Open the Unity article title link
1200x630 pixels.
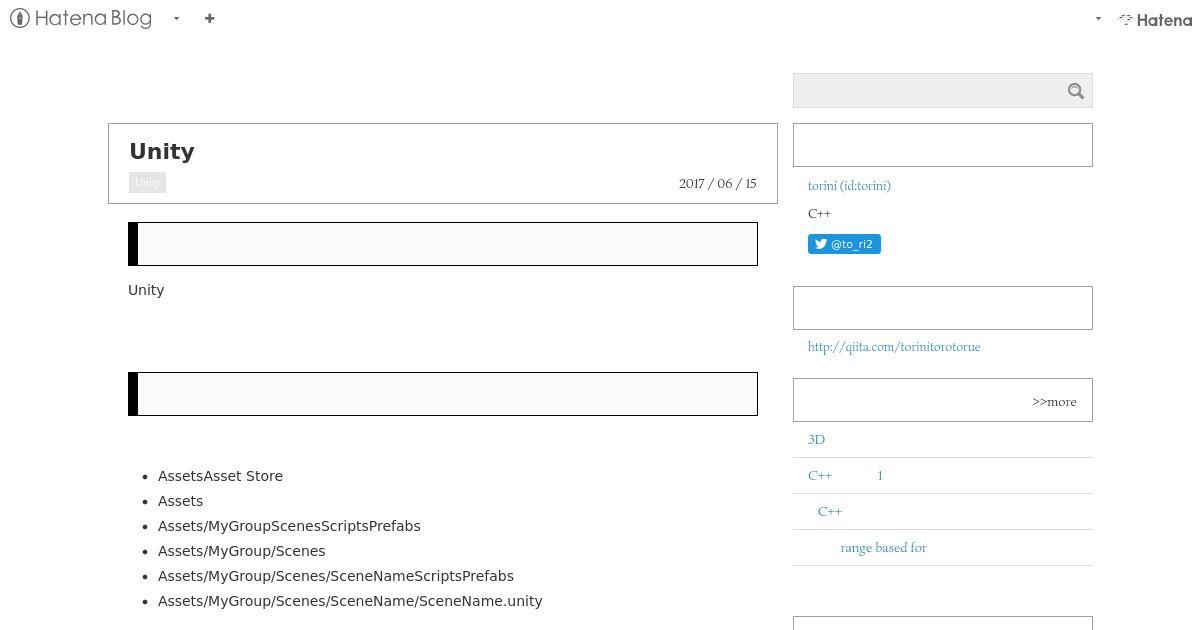point(162,151)
